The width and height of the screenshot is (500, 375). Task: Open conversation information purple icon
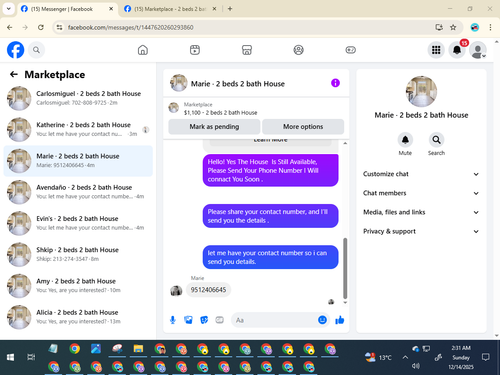coord(335,83)
